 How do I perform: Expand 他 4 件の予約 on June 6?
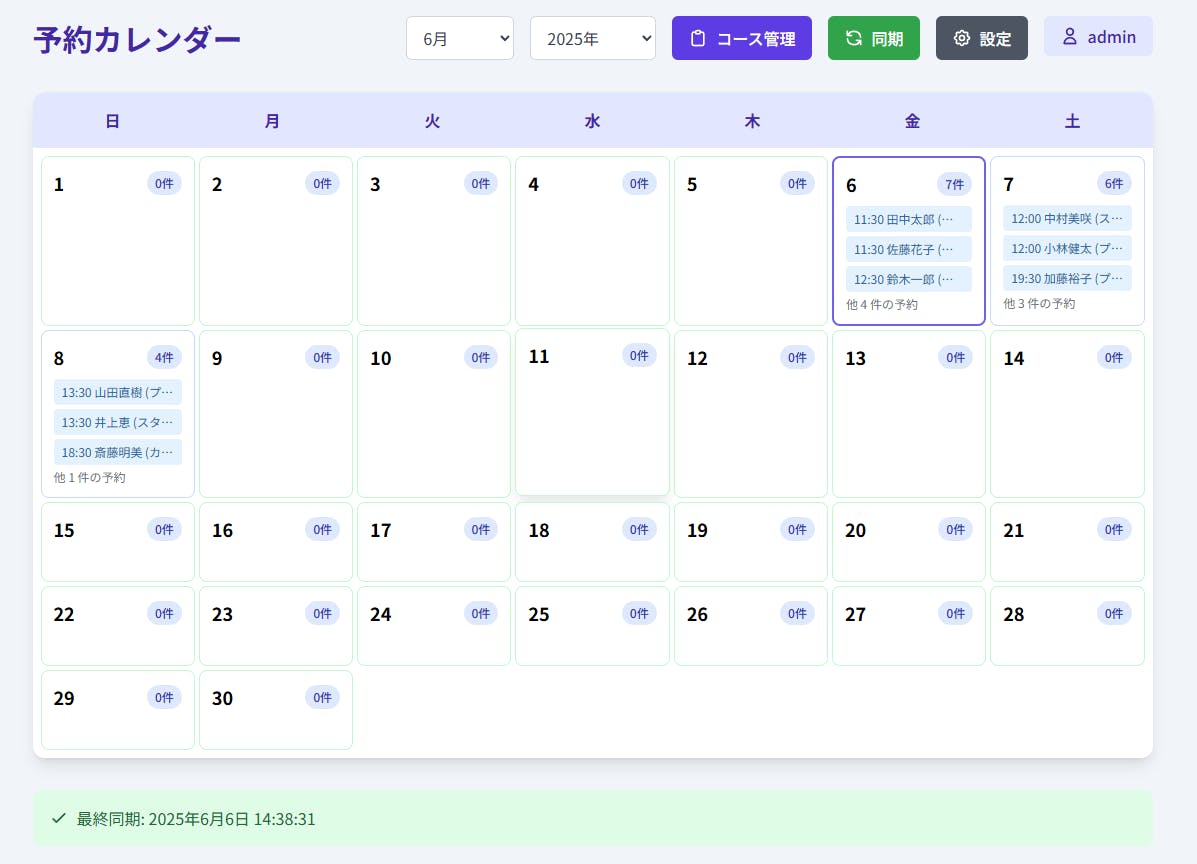point(881,304)
